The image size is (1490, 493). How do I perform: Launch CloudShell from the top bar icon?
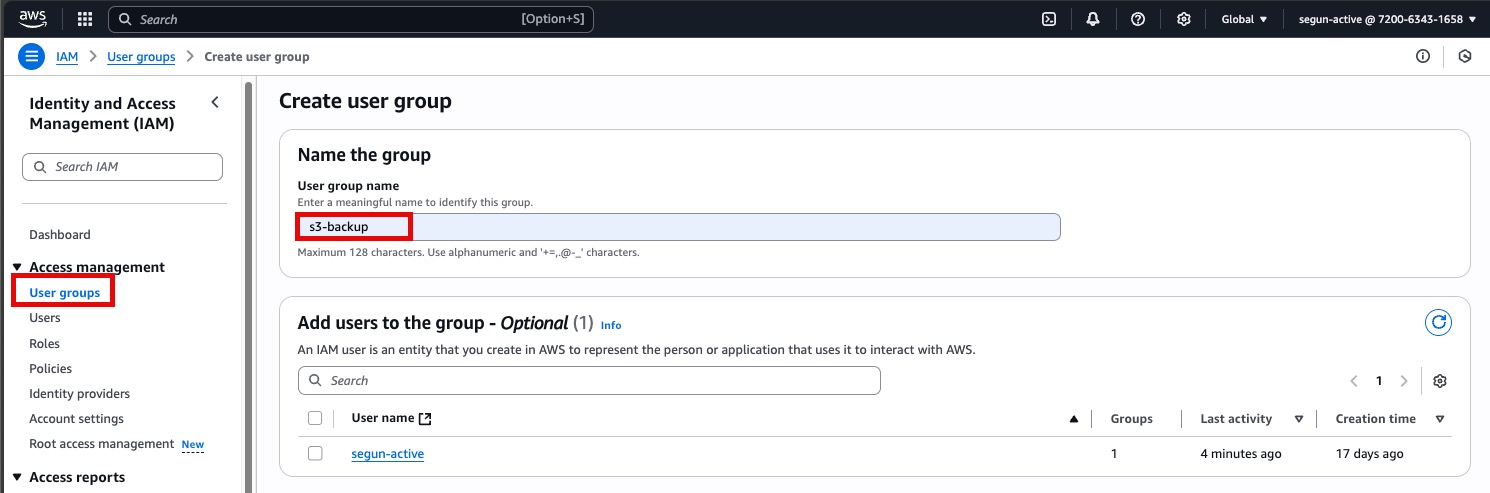click(1049, 19)
